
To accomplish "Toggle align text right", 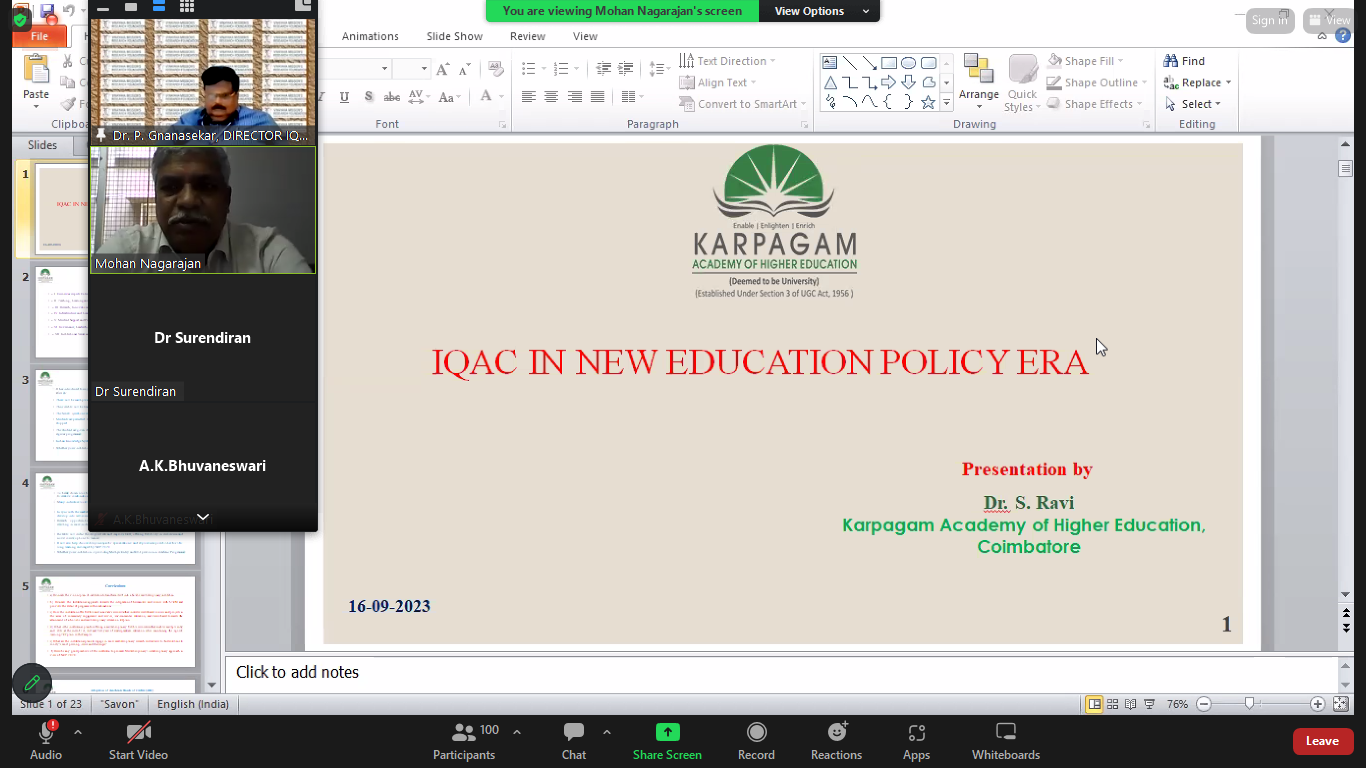I will pos(574,97).
